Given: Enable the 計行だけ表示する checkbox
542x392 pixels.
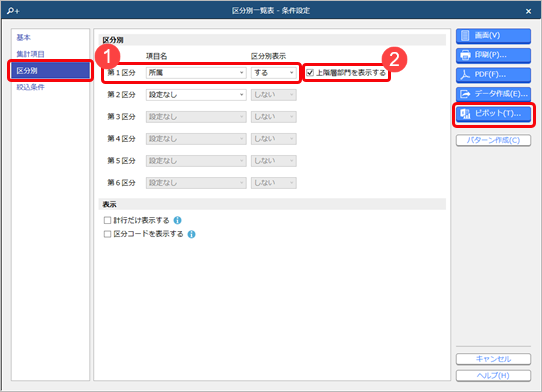Looking at the screenshot, I should tap(108, 220).
